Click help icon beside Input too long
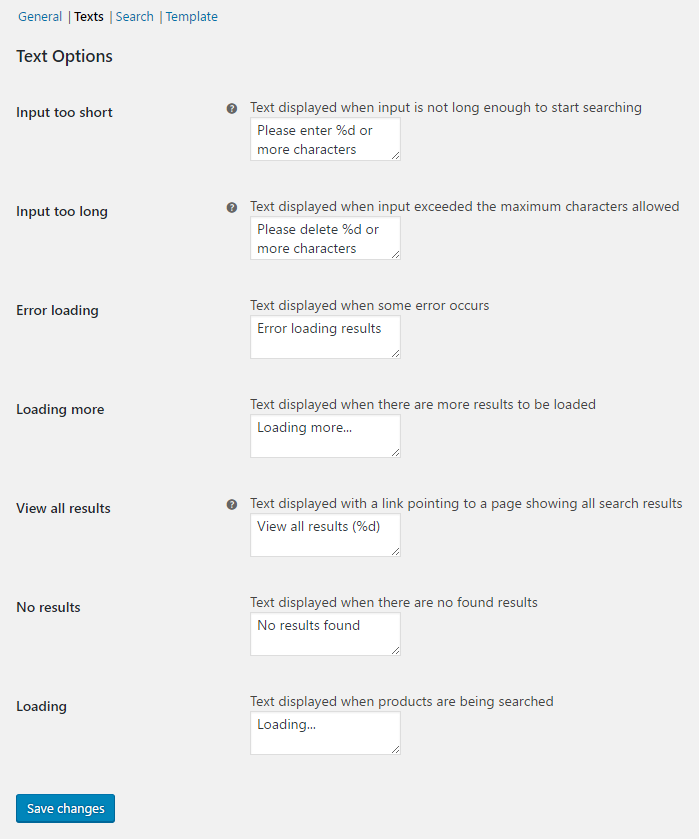 tap(232, 208)
